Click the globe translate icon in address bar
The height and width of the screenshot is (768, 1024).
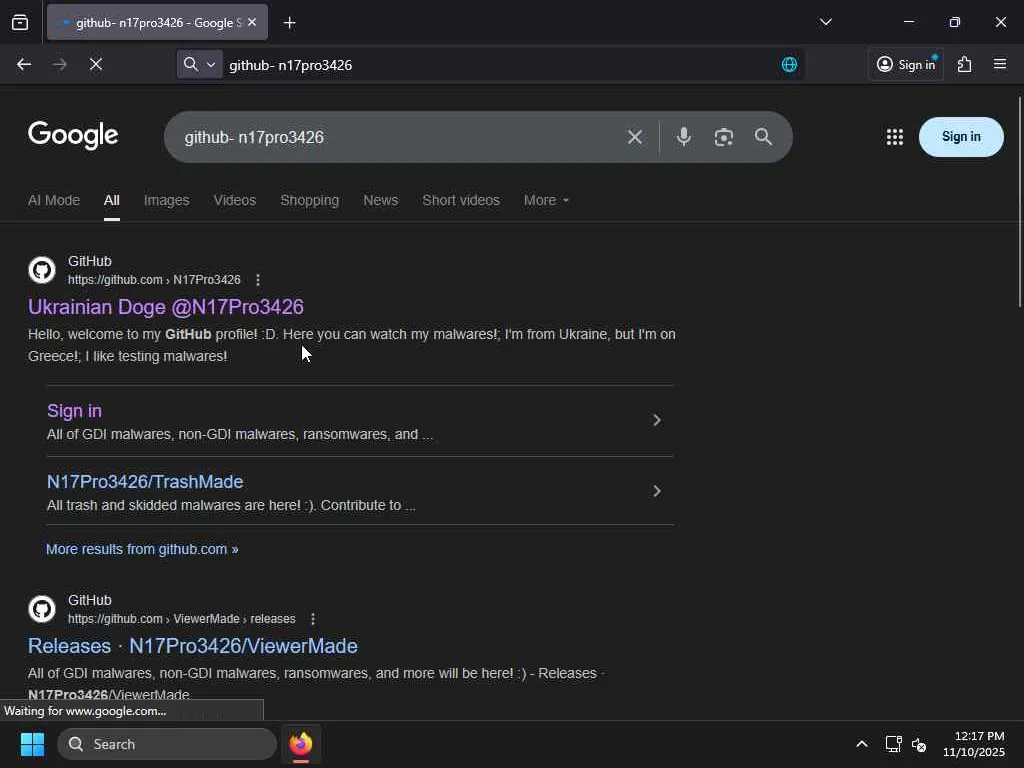pos(789,65)
